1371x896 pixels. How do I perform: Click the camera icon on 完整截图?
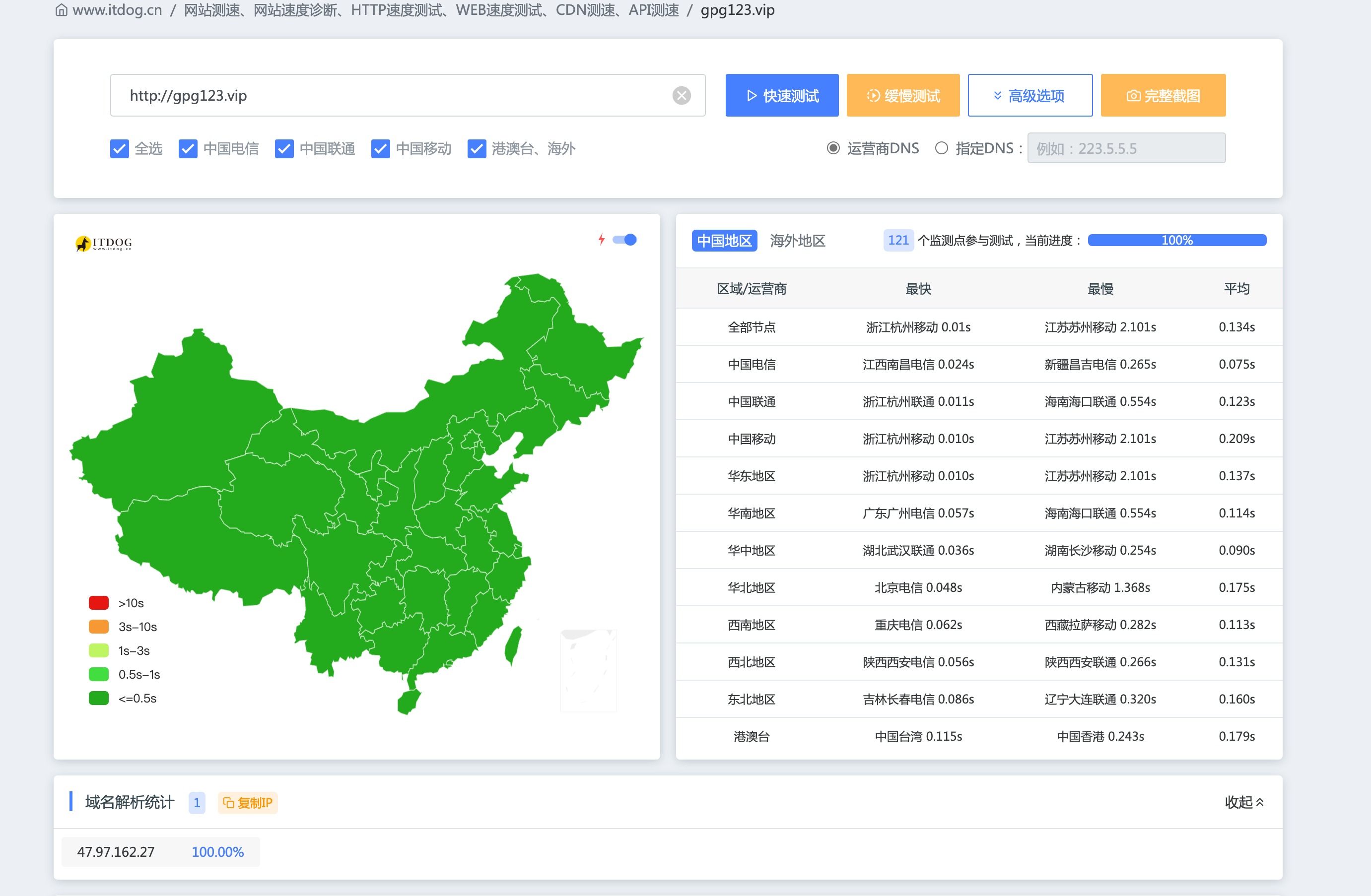1133,96
